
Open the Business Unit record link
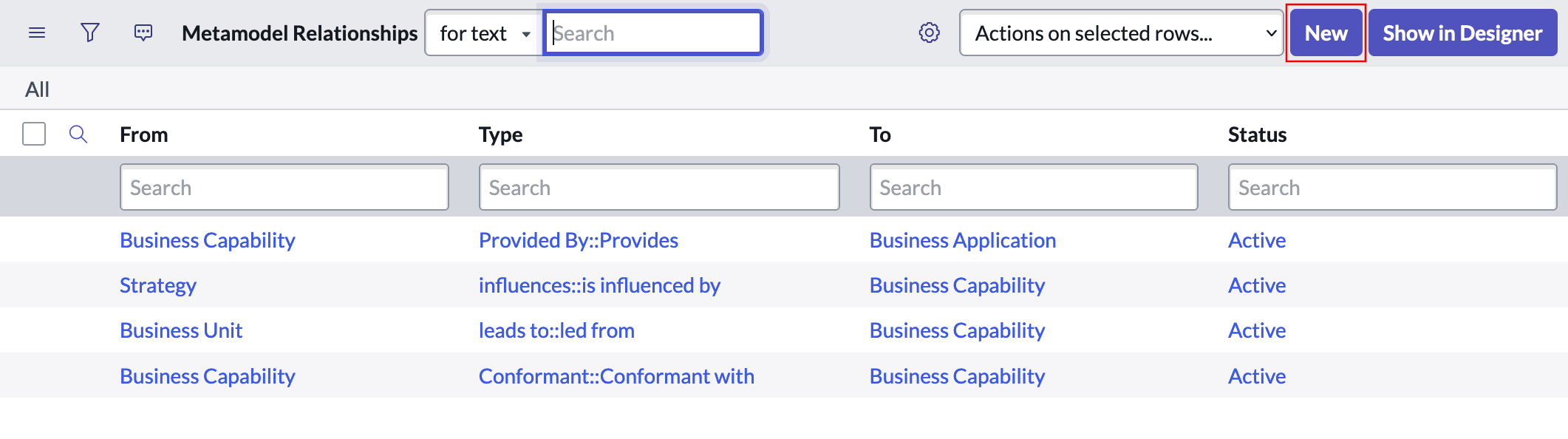click(181, 331)
